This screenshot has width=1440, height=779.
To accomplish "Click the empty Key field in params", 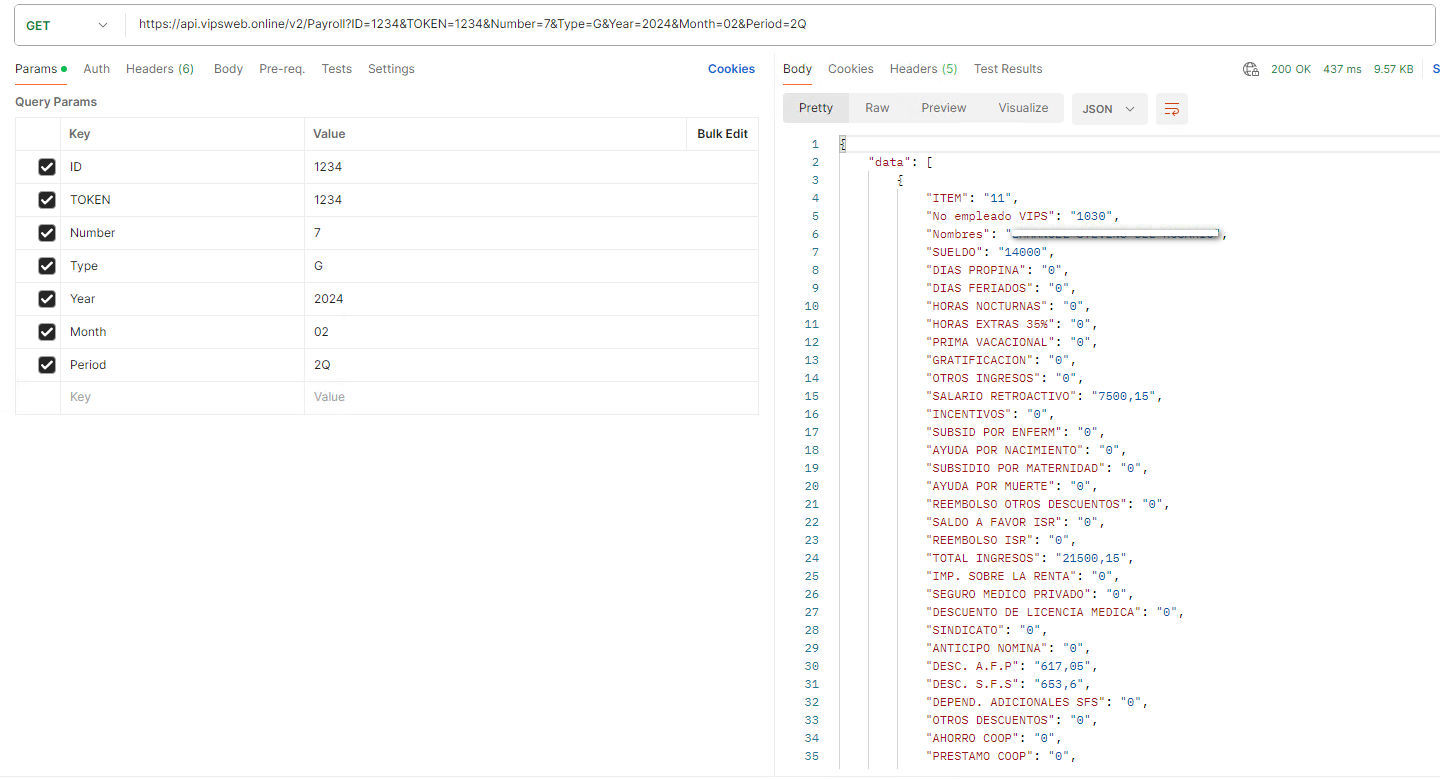I will coord(180,397).
